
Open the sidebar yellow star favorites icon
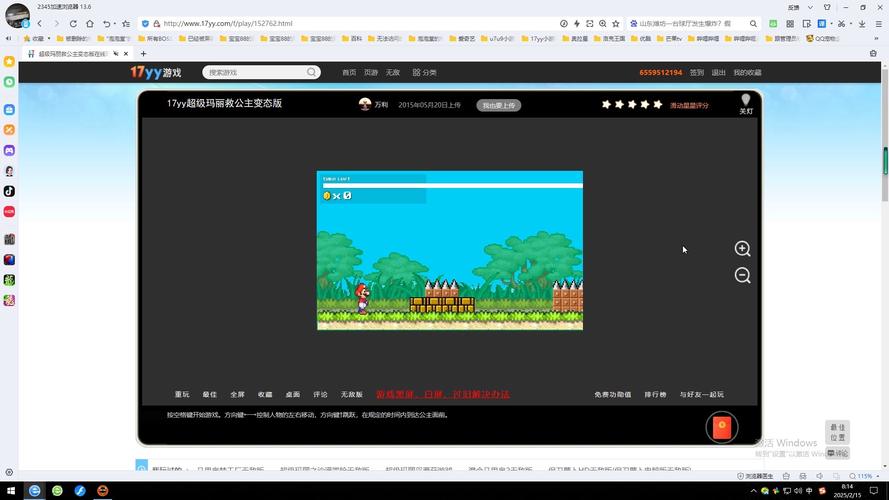9,61
